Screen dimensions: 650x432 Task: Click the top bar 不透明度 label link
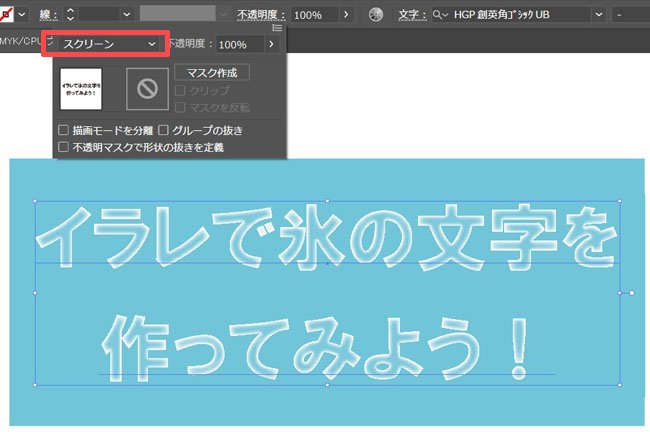(x=261, y=15)
